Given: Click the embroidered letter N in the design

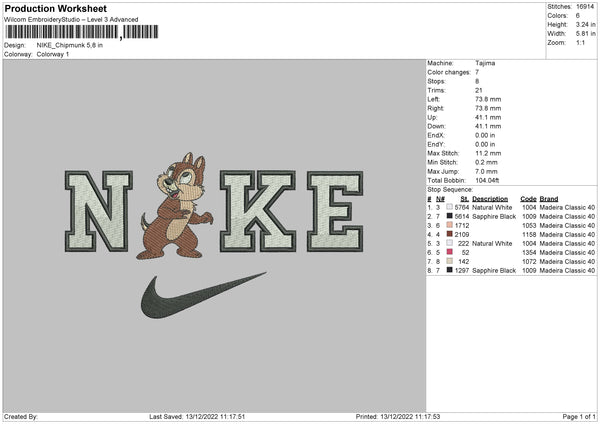Looking at the screenshot, I should point(99,211).
